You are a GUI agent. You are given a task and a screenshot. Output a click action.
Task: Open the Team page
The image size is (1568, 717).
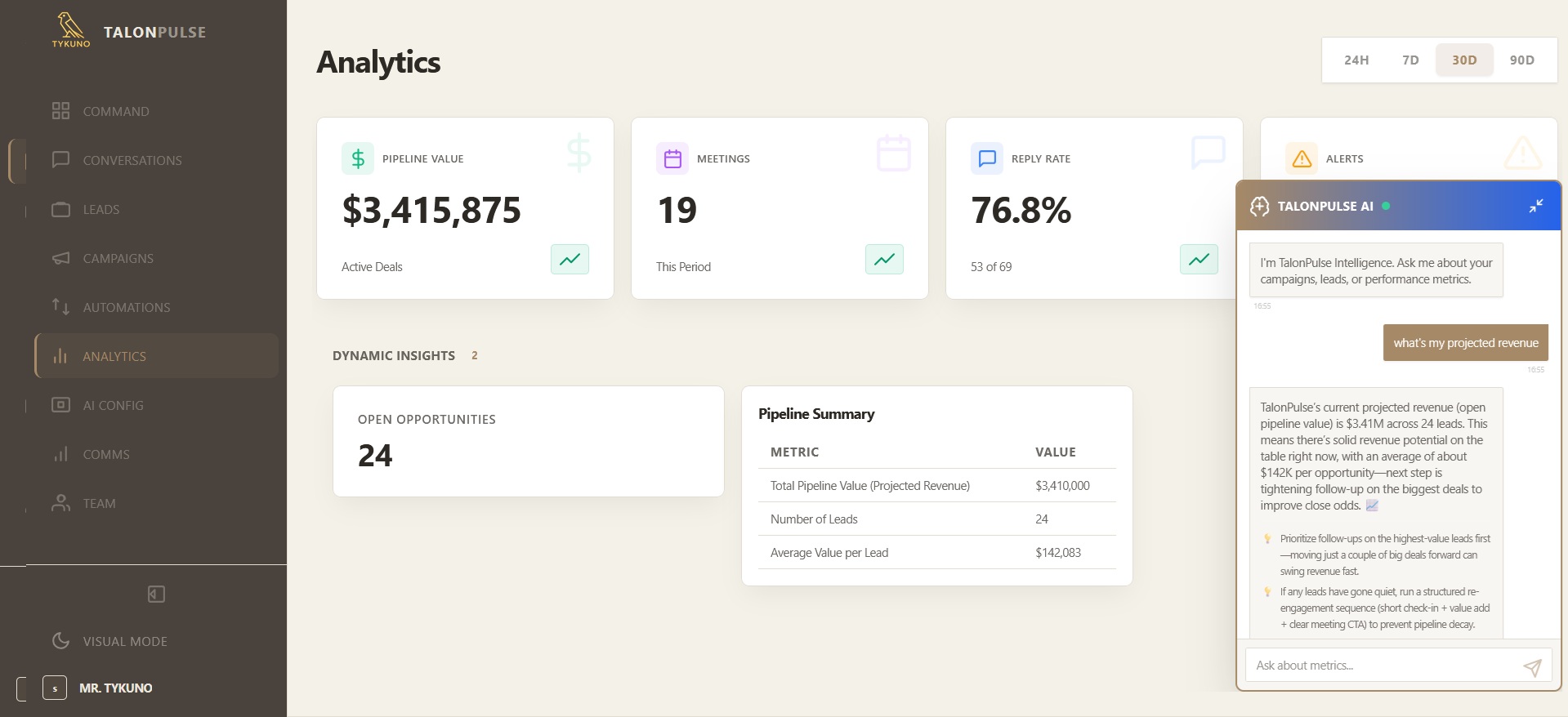pyautogui.click(x=99, y=503)
